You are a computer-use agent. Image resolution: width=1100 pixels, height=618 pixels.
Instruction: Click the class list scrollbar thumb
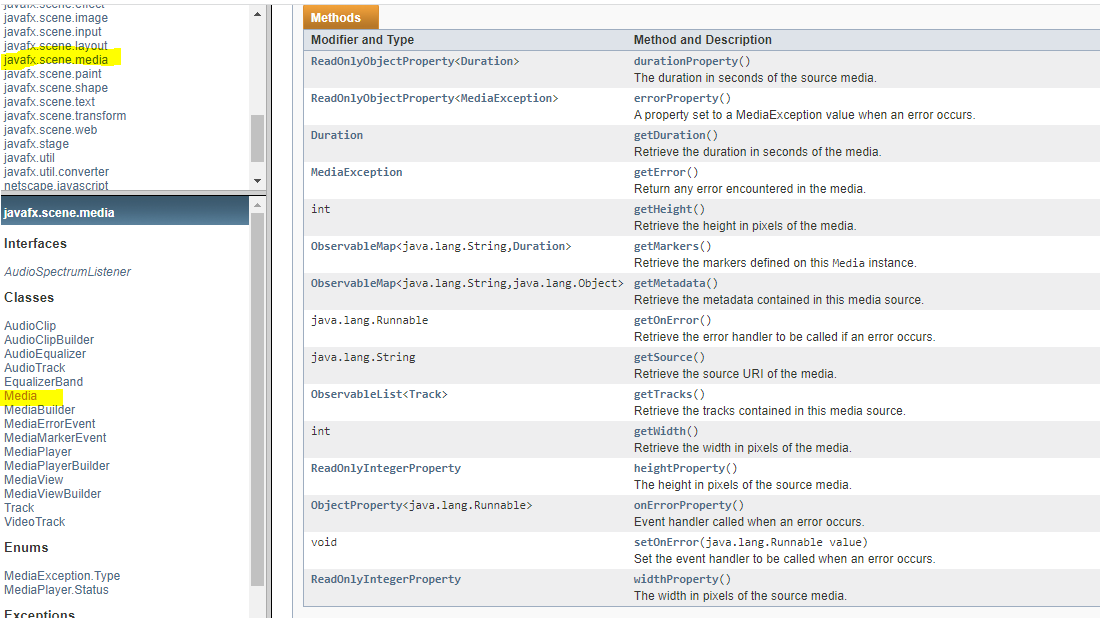point(257,400)
